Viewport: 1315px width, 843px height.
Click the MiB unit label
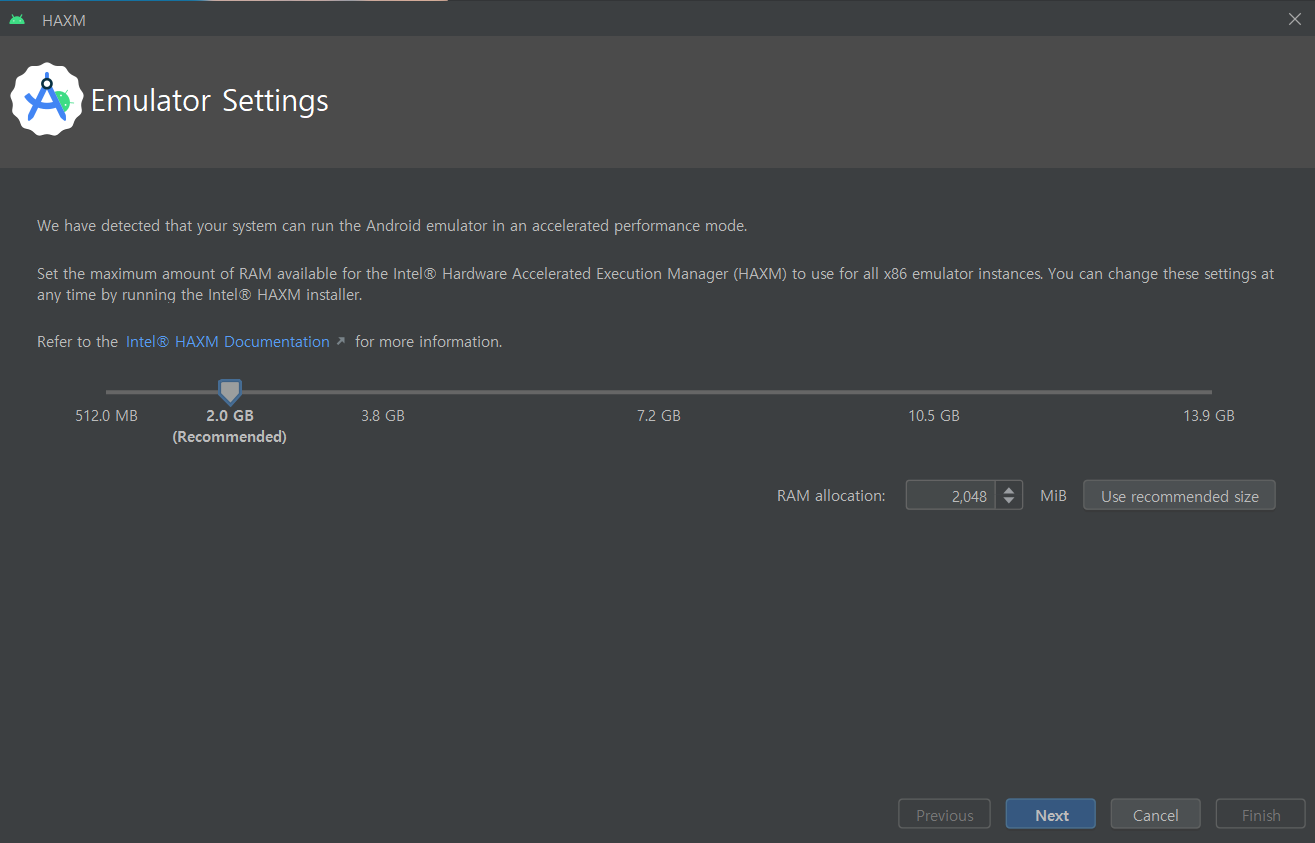pos(1053,496)
